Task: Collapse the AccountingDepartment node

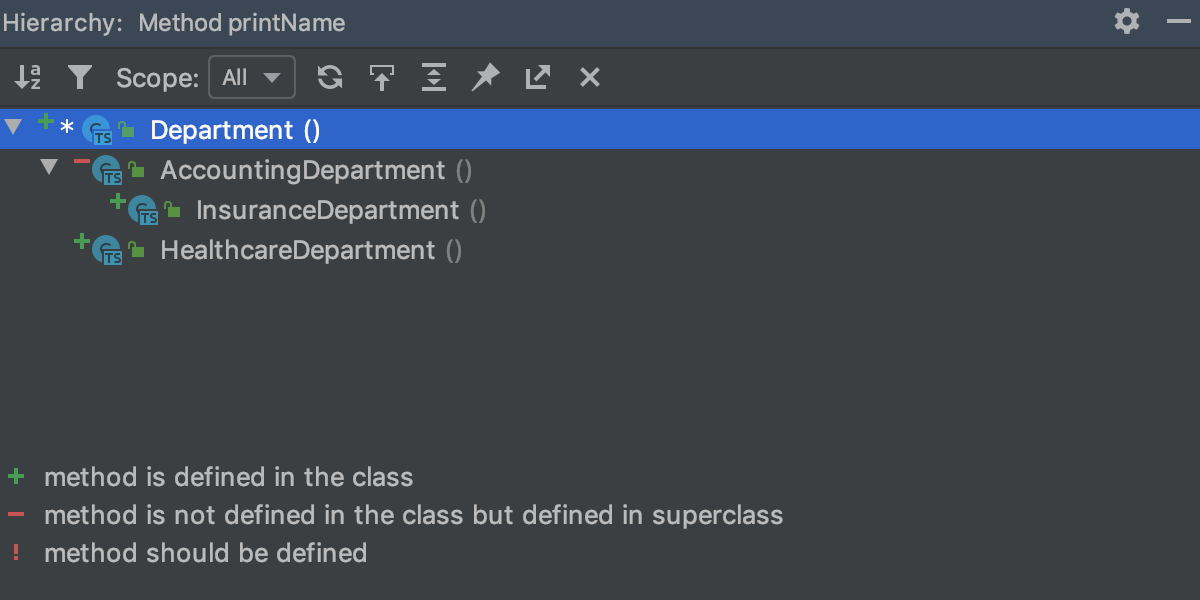Action: click(x=49, y=167)
